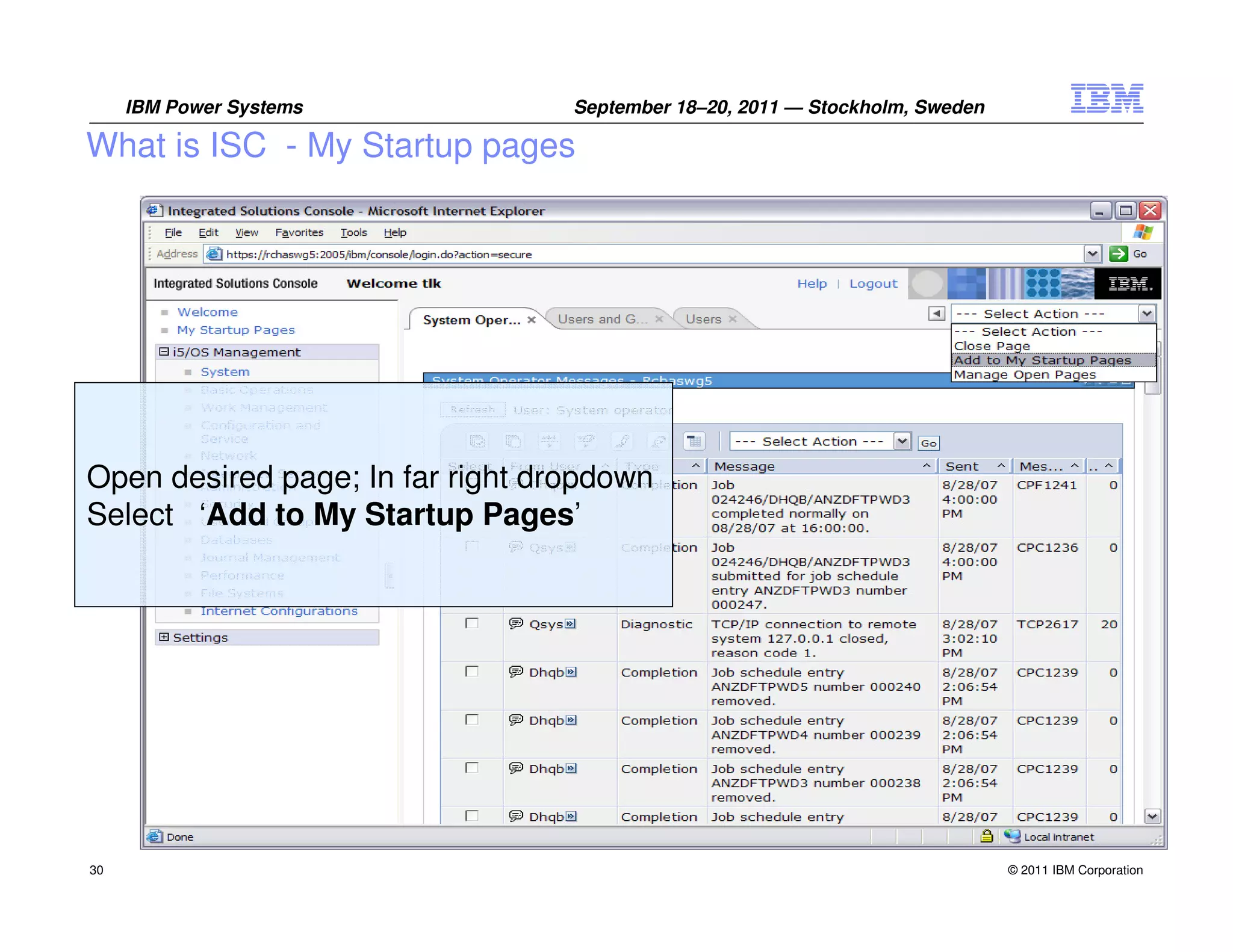The height and width of the screenshot is (952, 1233).
Task: Click the message bubble icon in ANZDFTPWD5 row
Action: click(x=516, y=672)
